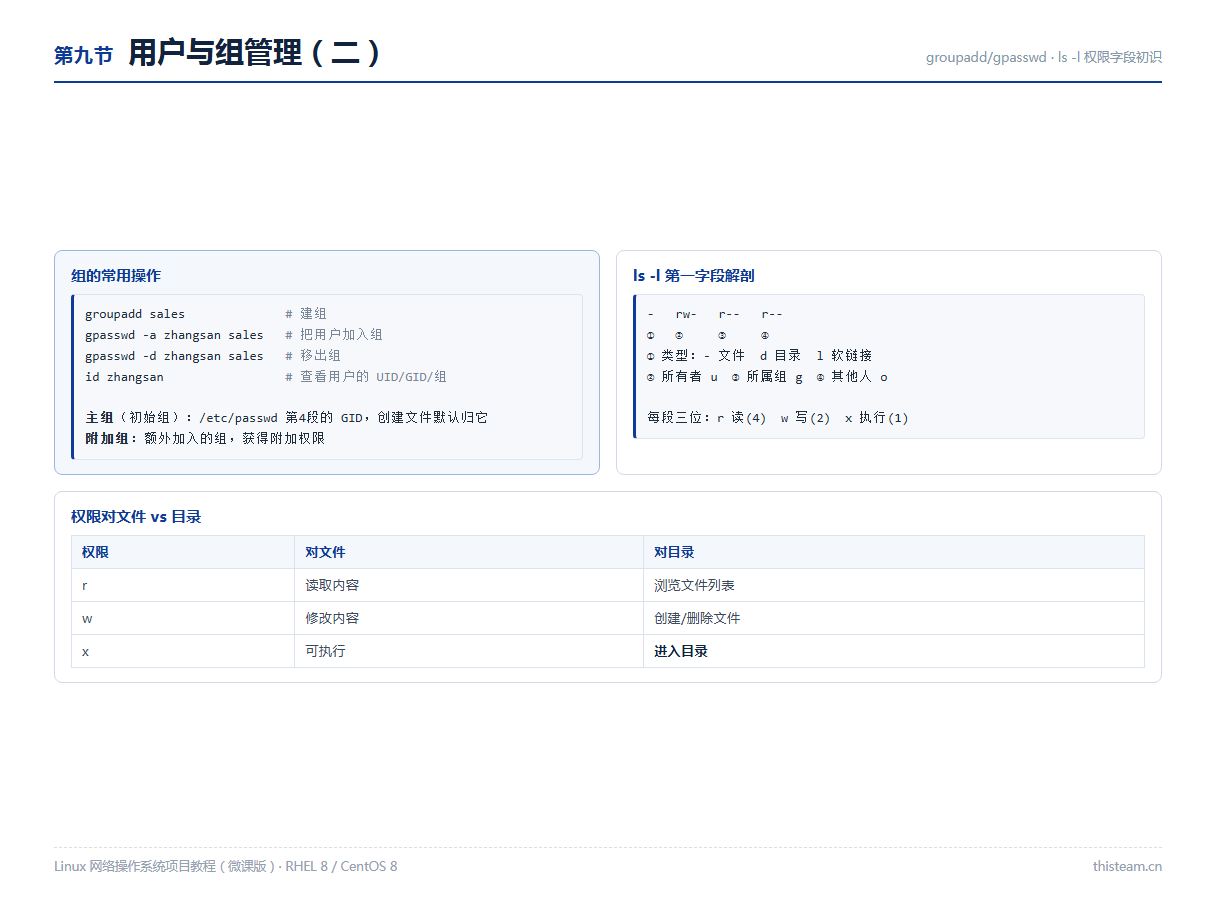This screenshot has width=1216, height=900.
Task: Click the footer text Linux 网络操作系统项目教程
Action: (225, 866)
